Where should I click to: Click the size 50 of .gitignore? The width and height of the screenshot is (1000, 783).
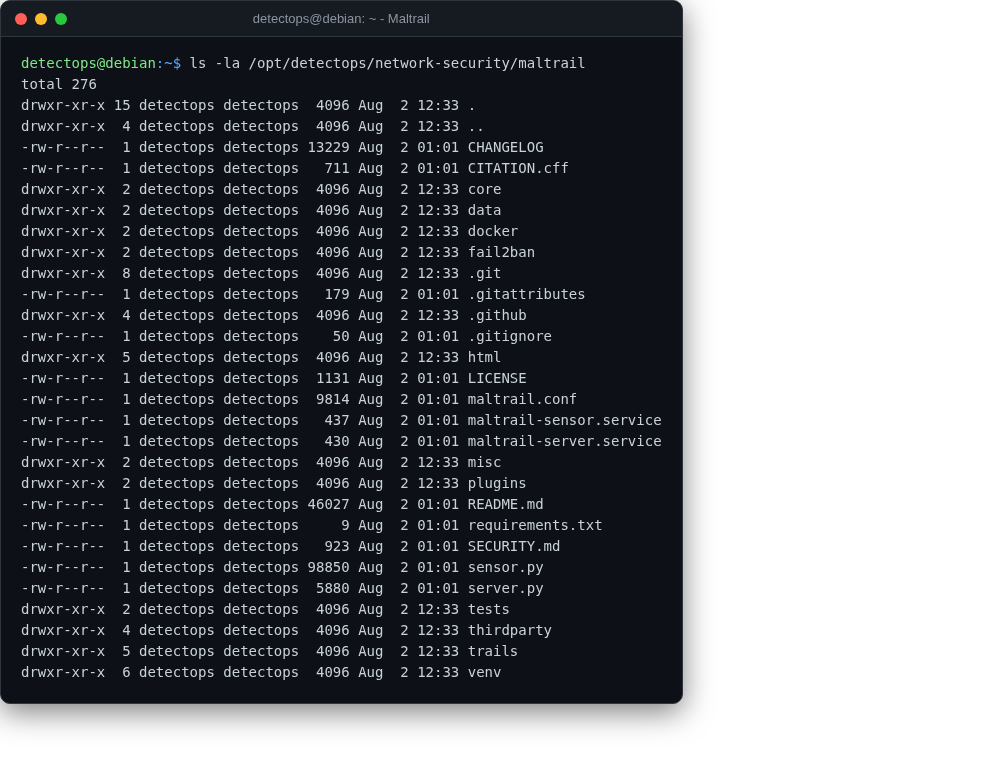[x=341, y=337]
